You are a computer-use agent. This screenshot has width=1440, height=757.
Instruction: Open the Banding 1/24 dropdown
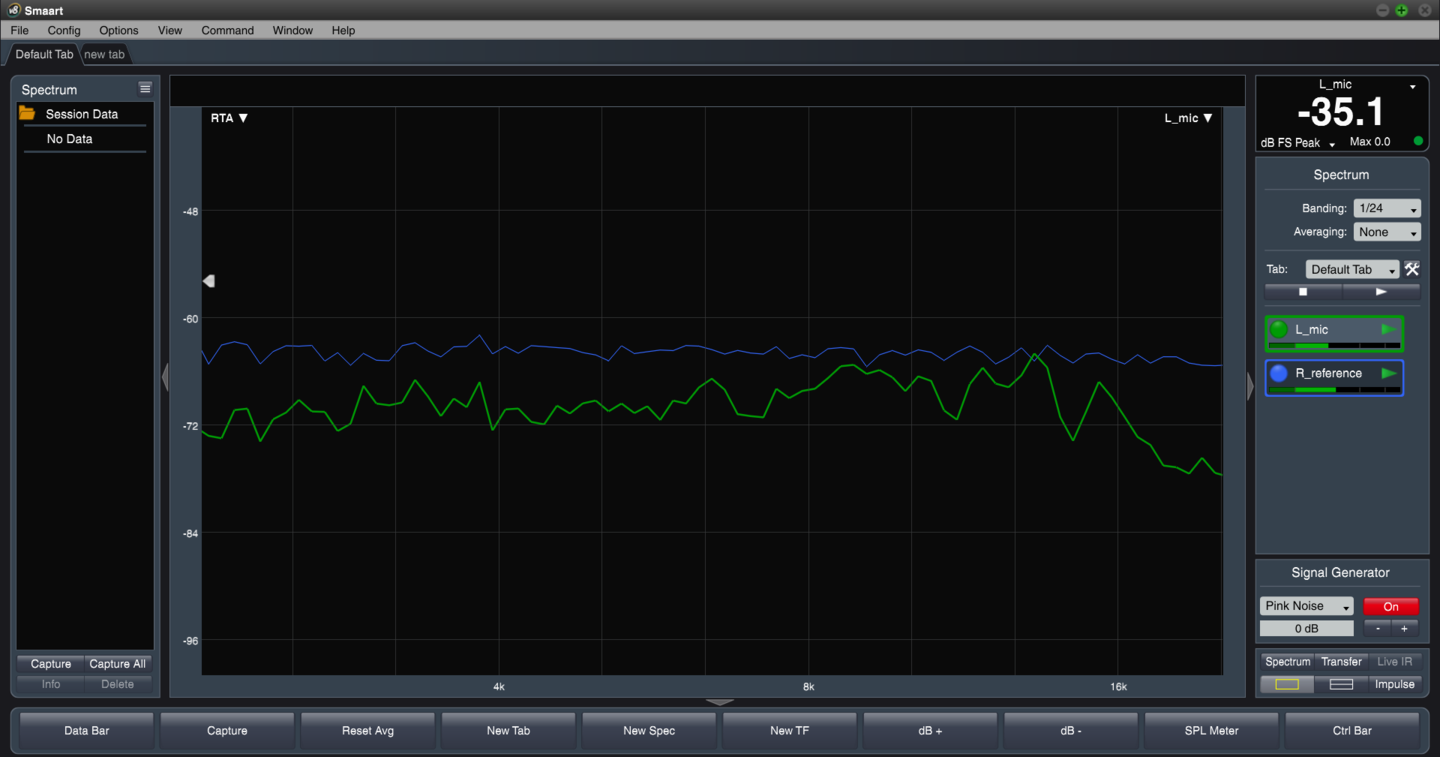tap(1387, 208)
